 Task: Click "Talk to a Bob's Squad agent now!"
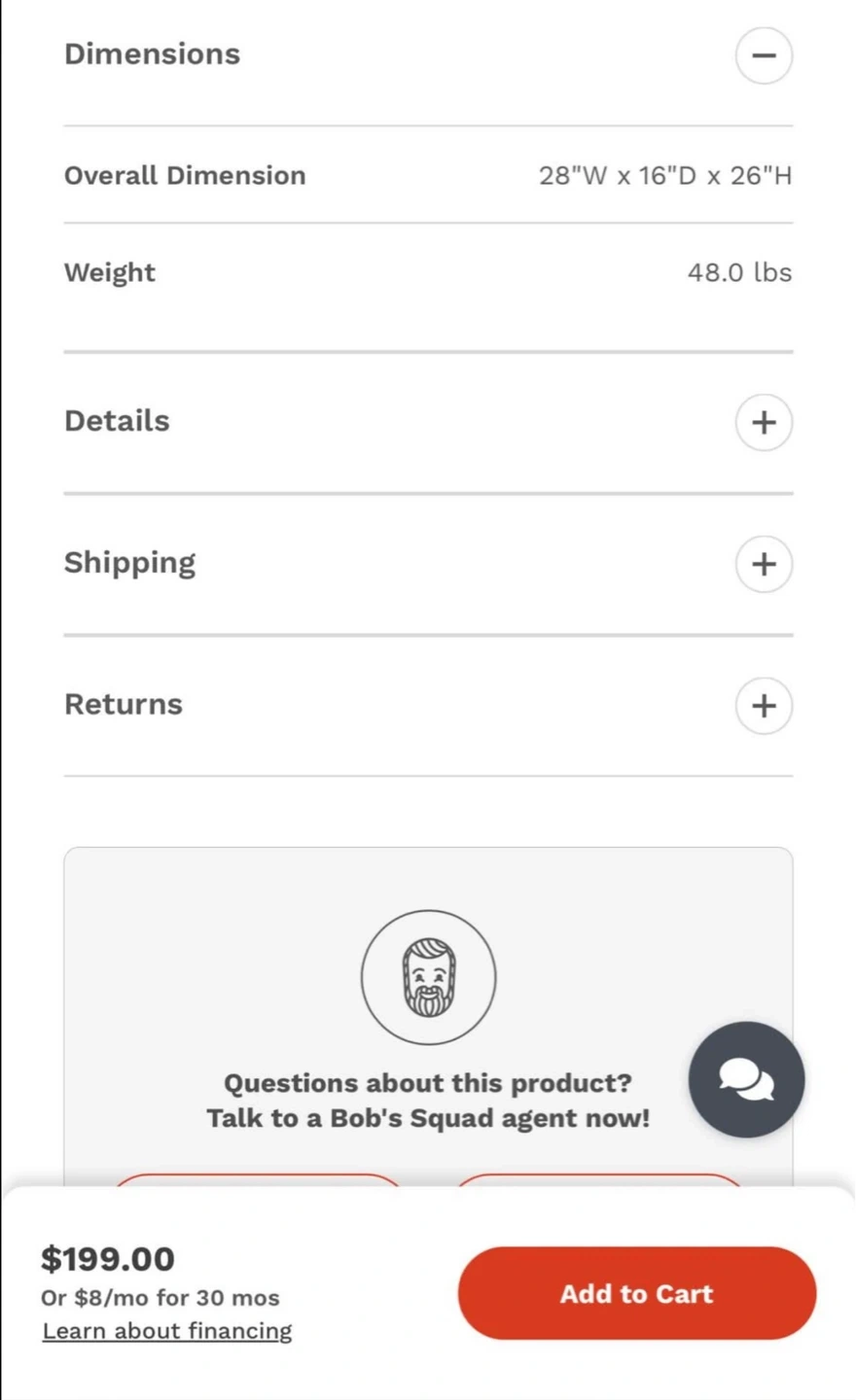(x=428, y=1118)
